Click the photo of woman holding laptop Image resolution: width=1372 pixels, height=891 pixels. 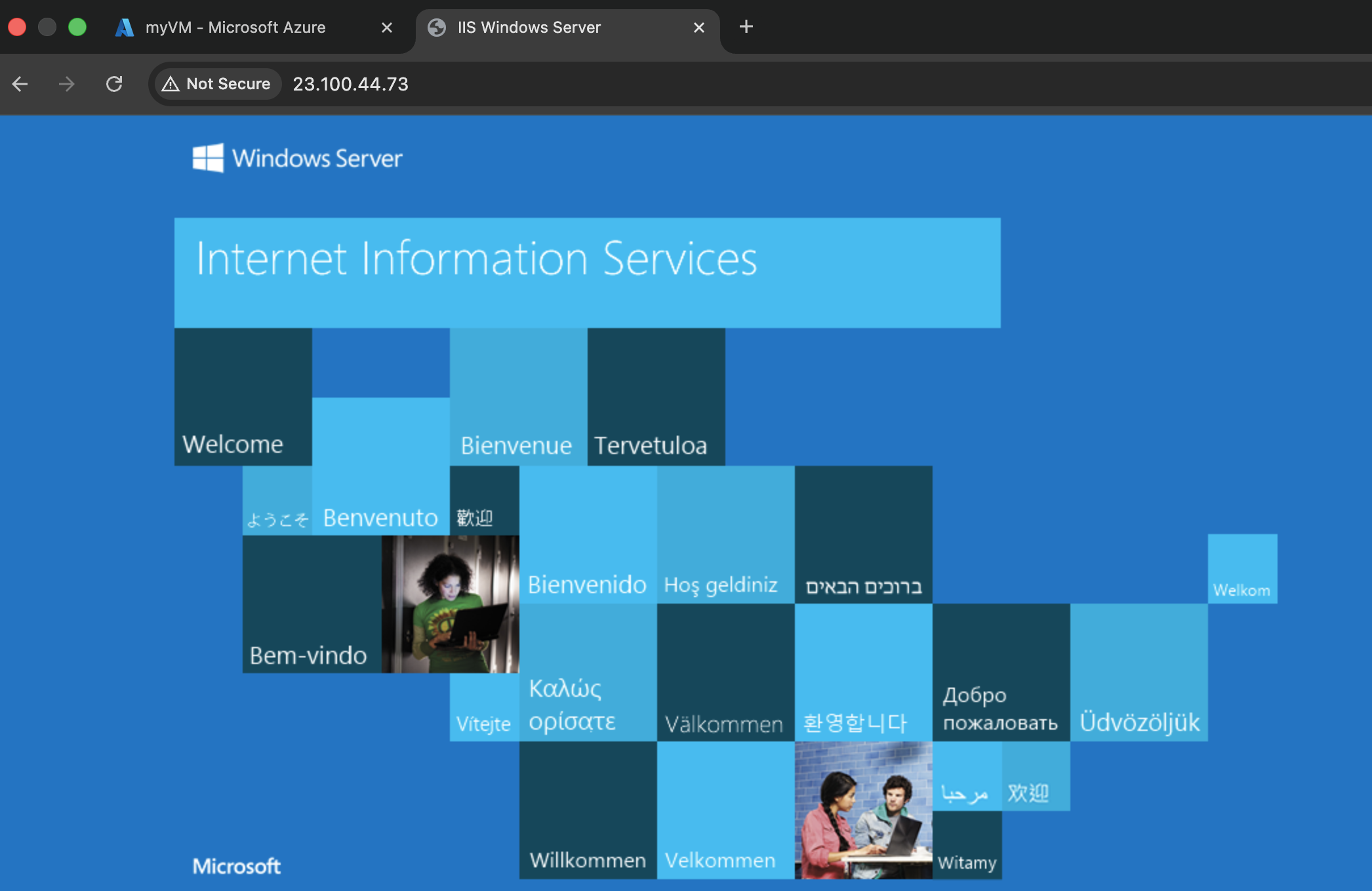pos(451,604)
